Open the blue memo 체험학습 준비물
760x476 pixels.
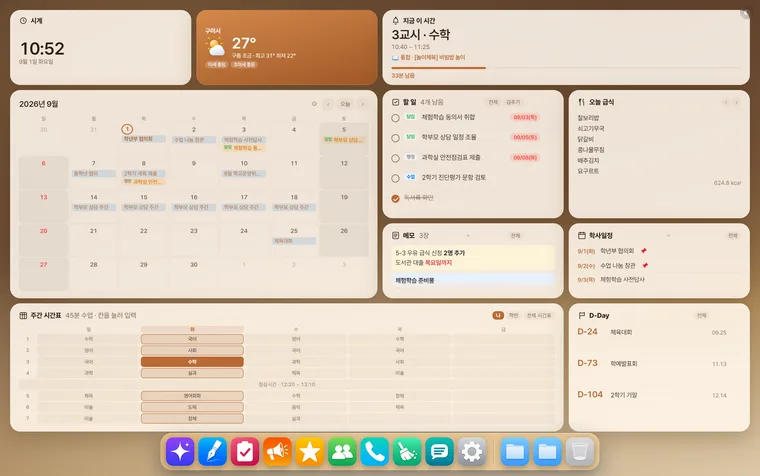pyautogui.click(x=473, y=280)
